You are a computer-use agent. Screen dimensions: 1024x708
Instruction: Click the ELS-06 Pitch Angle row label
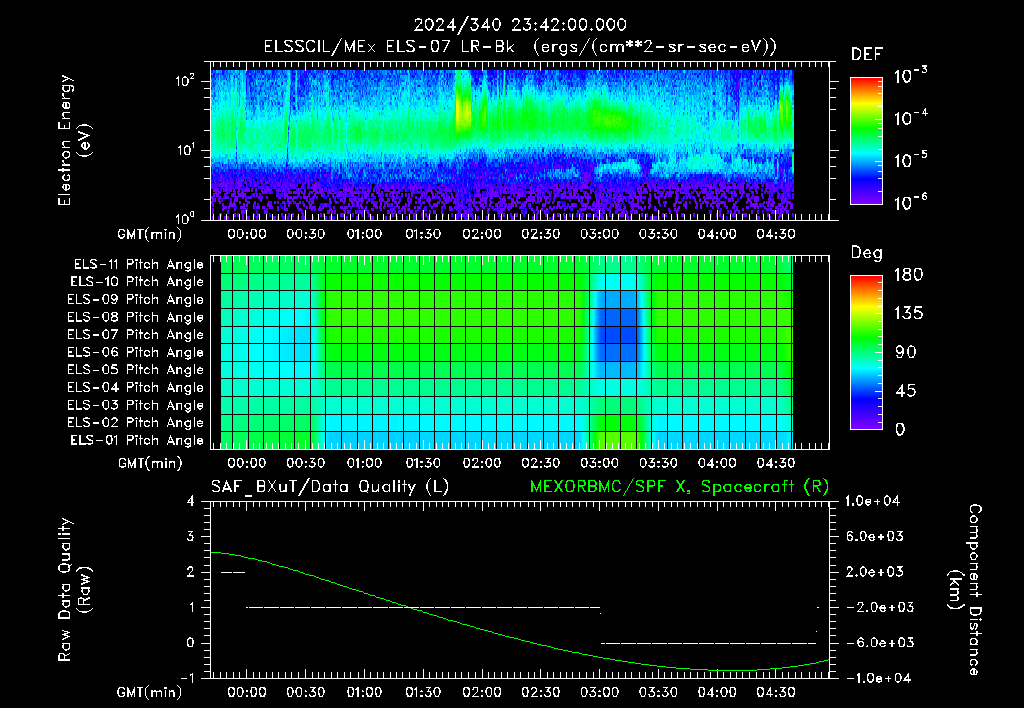(136, 352)
